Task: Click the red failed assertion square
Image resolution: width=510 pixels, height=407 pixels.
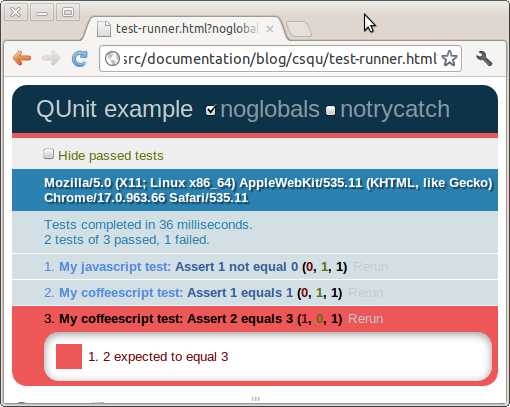Action: tap(69, 356)
